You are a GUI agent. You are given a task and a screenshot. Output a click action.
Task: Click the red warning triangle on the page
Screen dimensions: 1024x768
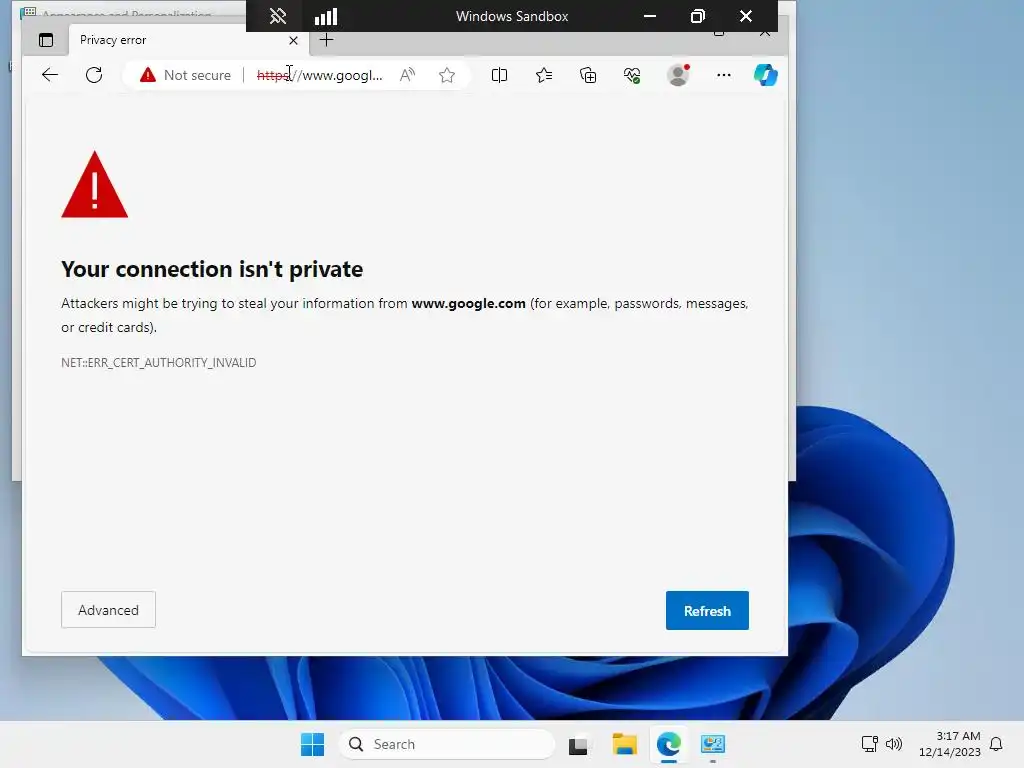(95, 185)
